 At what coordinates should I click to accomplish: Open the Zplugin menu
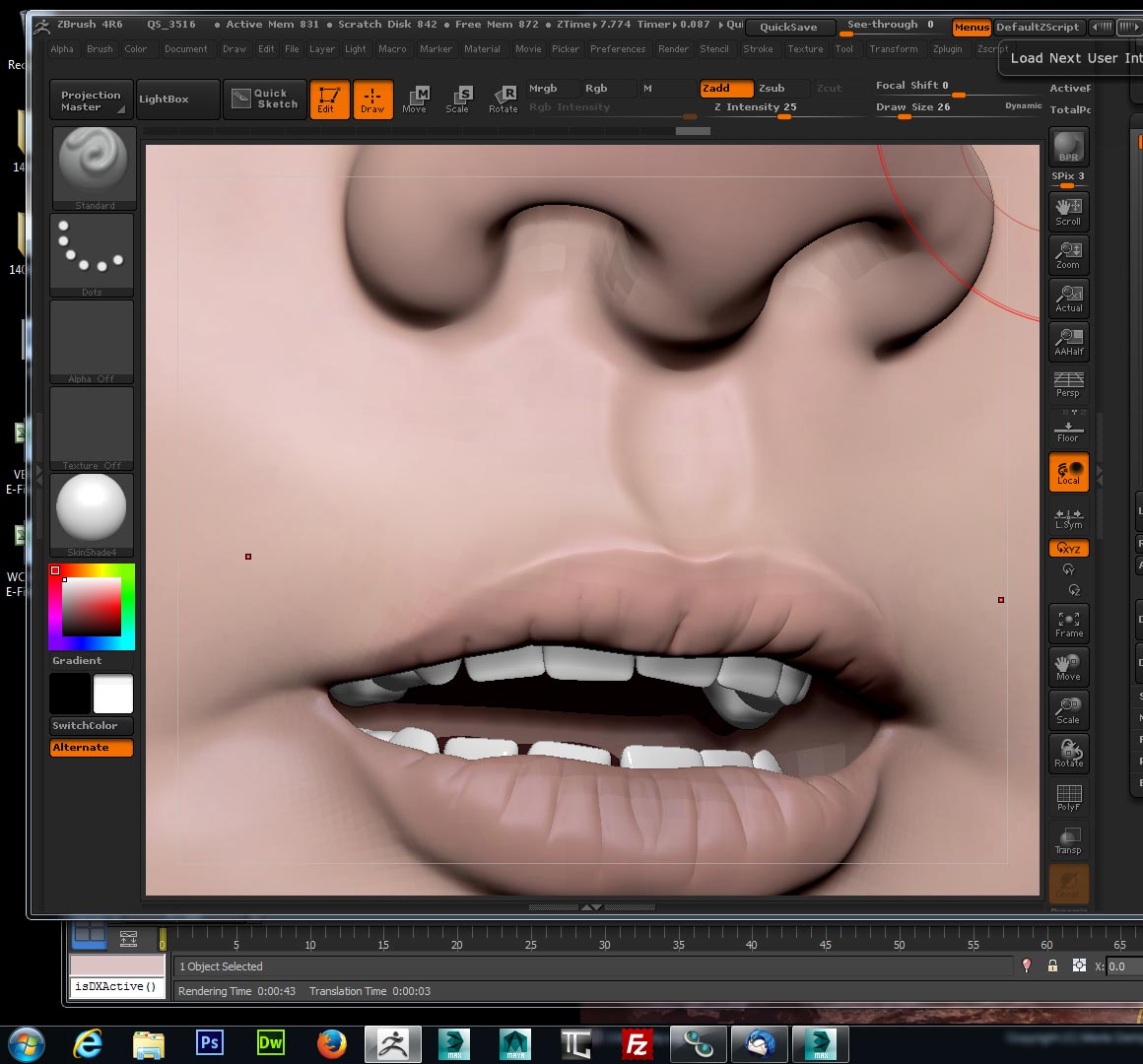(947, 49)
